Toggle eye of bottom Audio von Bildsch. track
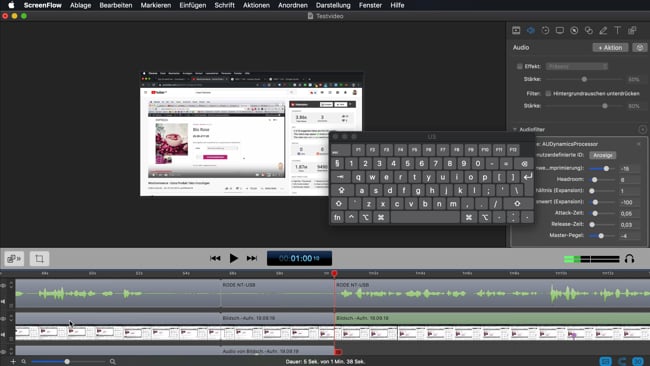 click(3, 352)
